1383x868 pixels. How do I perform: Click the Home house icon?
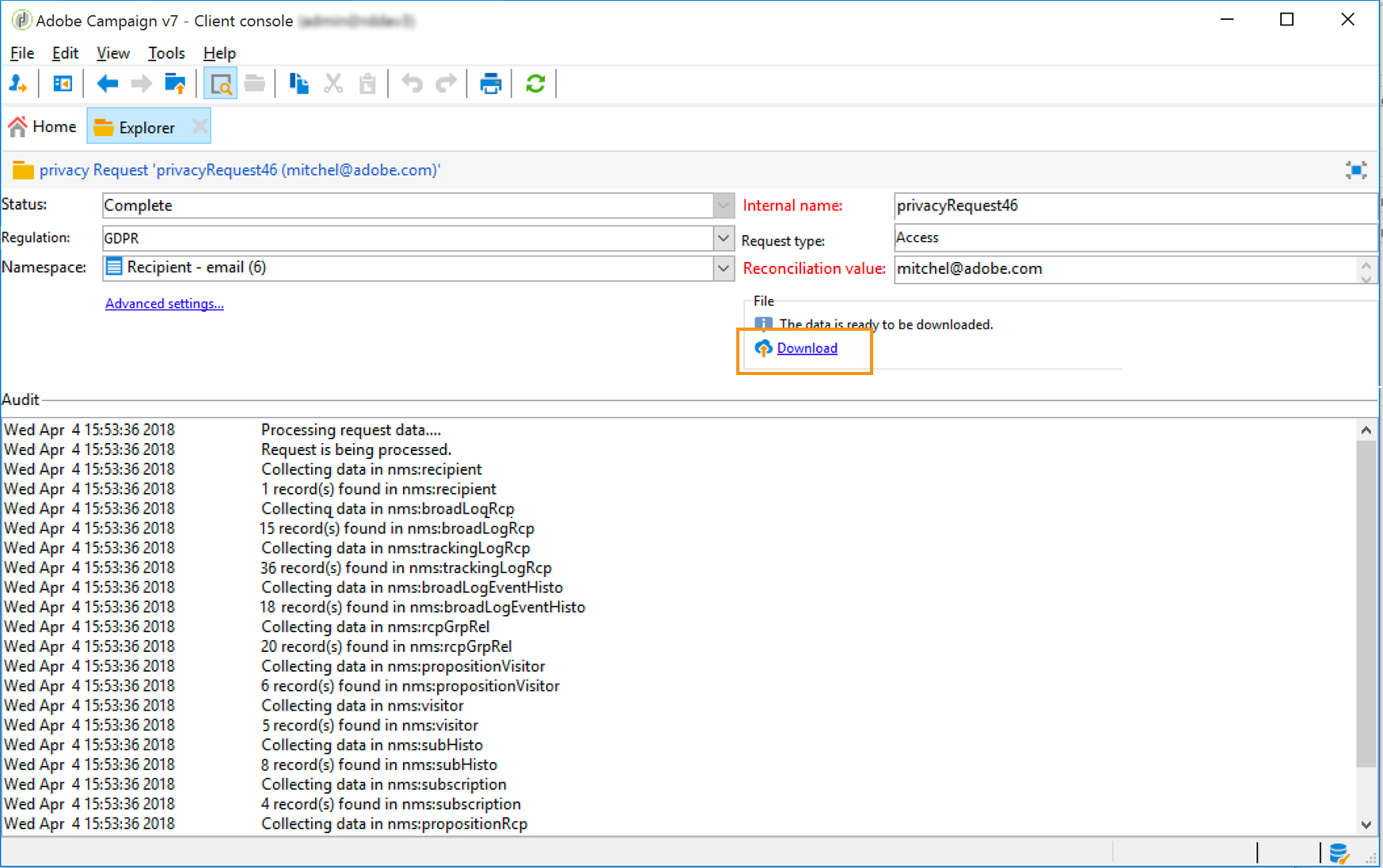pos(17,127)
